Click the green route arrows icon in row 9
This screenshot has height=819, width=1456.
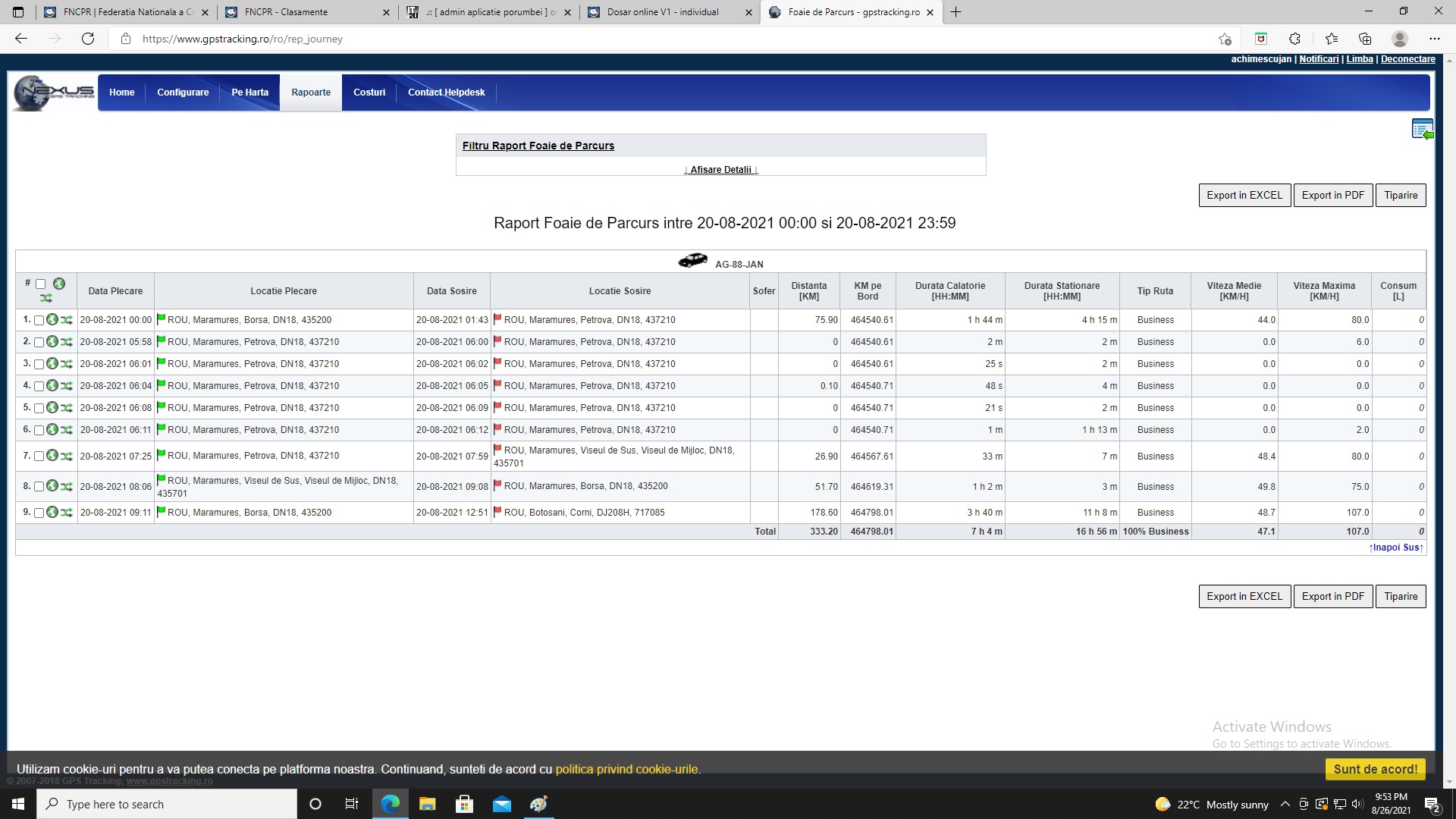(x=67, y=513)
